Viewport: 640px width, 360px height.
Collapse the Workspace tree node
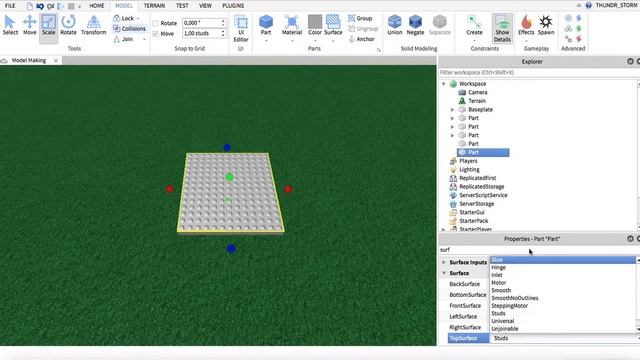click(x=444, y=84)
